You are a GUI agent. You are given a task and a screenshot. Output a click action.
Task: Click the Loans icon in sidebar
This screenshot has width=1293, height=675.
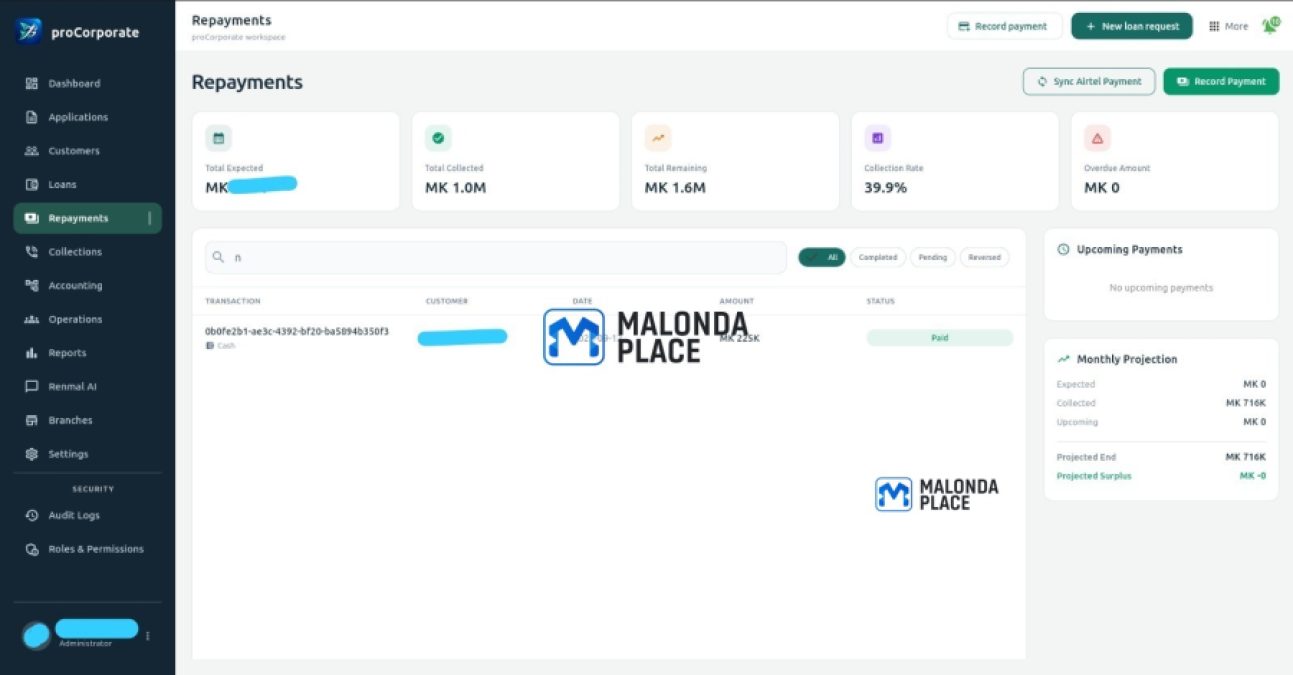(31, 184)
